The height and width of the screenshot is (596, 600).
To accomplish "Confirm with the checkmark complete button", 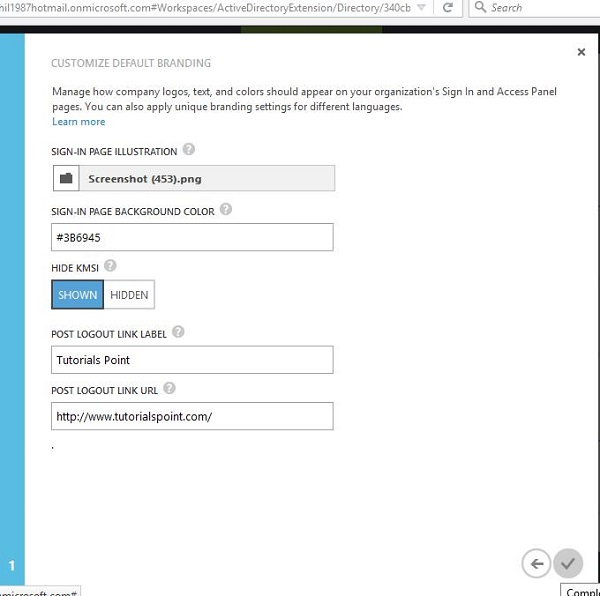I will 568,563.
